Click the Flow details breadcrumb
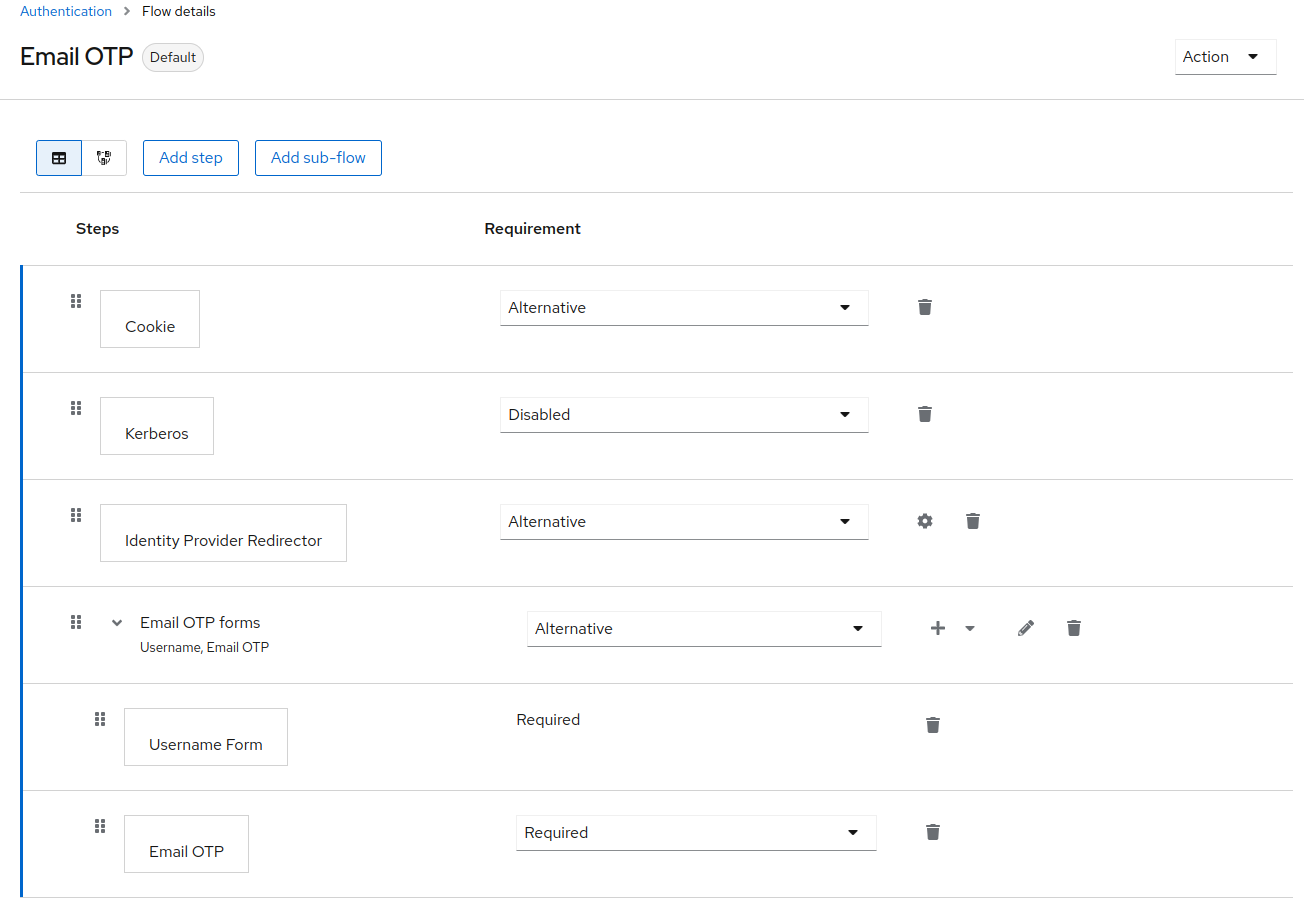Viewport: 1304px width, 905px height. point(179,12)
